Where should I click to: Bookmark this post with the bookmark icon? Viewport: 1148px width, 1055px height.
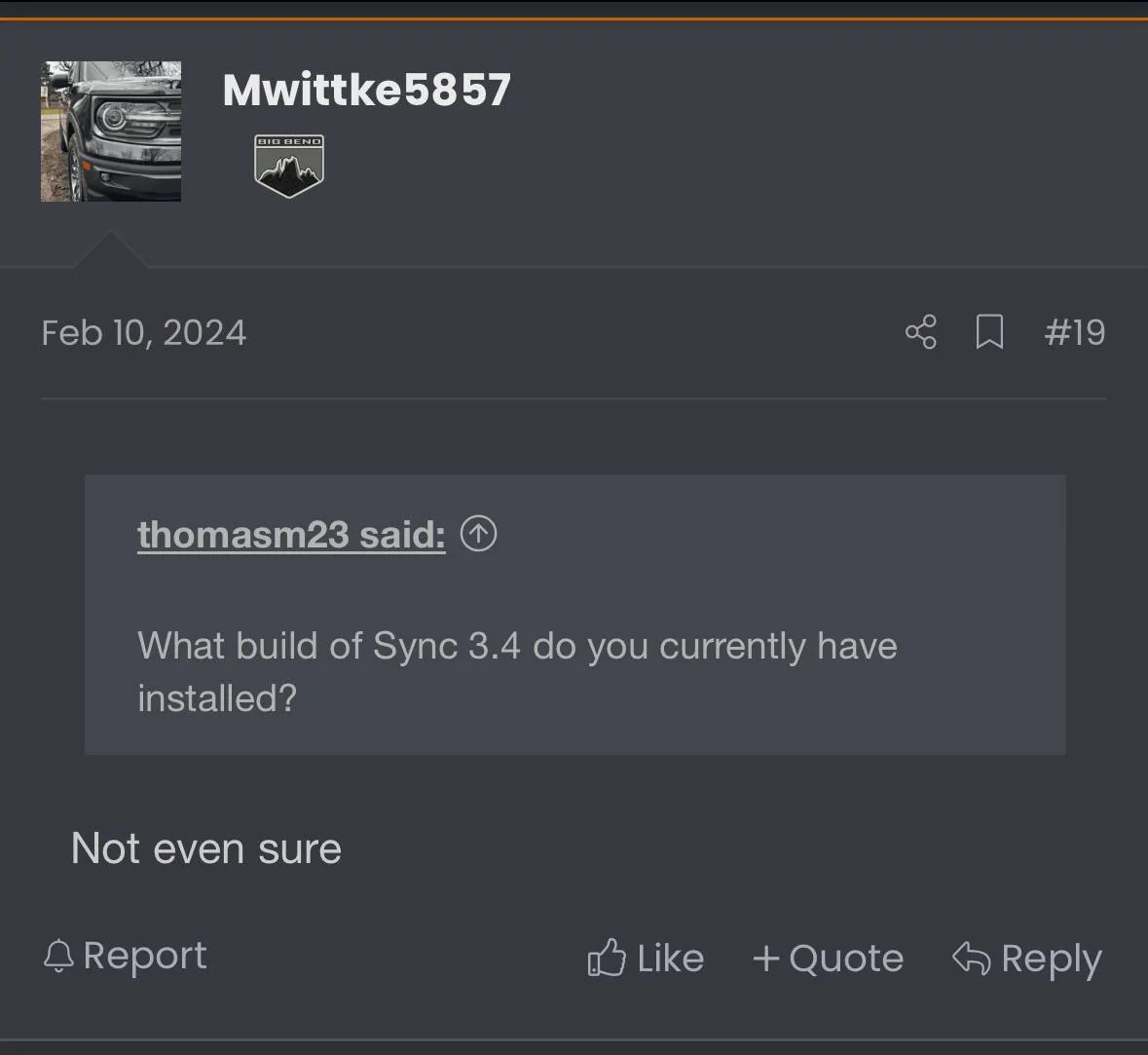pos(989,332)
